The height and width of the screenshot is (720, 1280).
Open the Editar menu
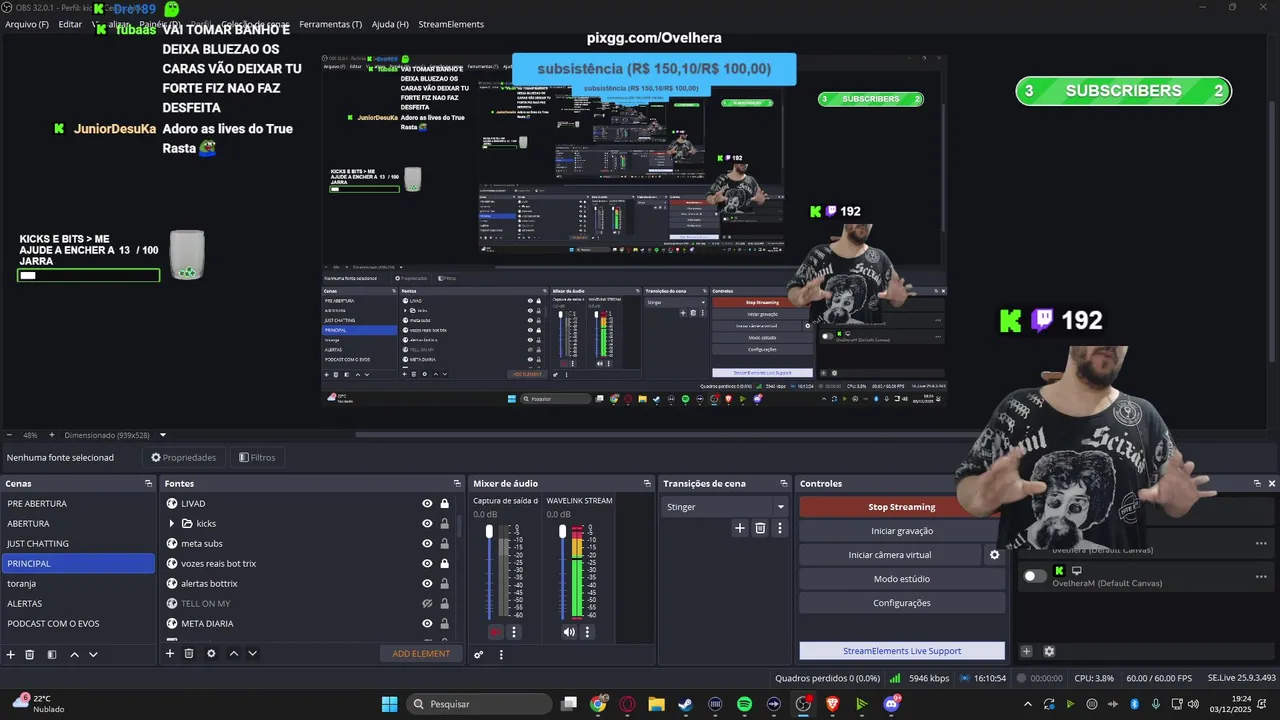click(x=70, y=24)
